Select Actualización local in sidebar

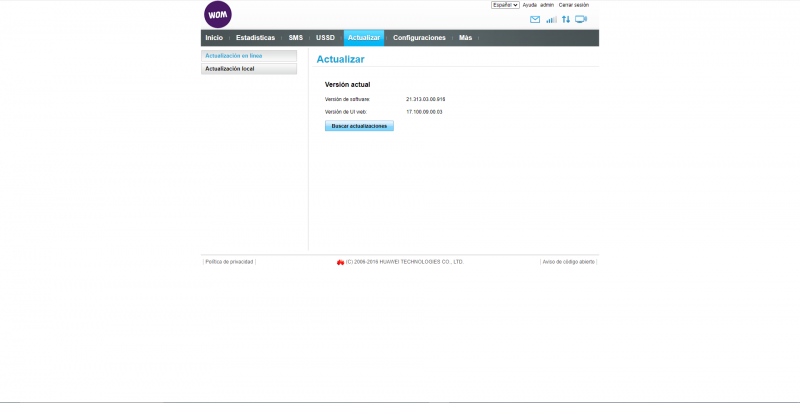click(x=249, y=69)
